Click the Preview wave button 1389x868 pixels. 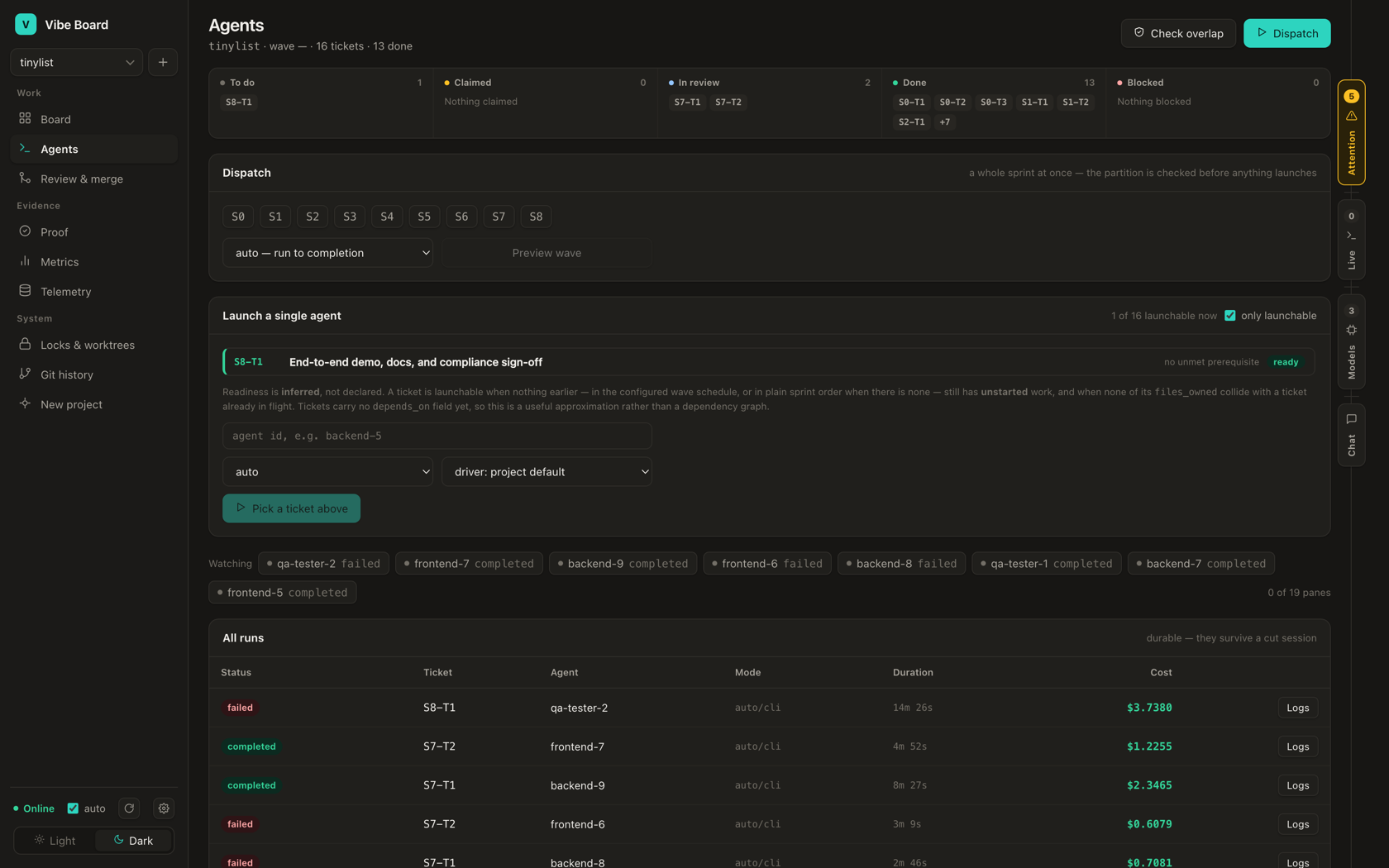(x=547, y=253)
